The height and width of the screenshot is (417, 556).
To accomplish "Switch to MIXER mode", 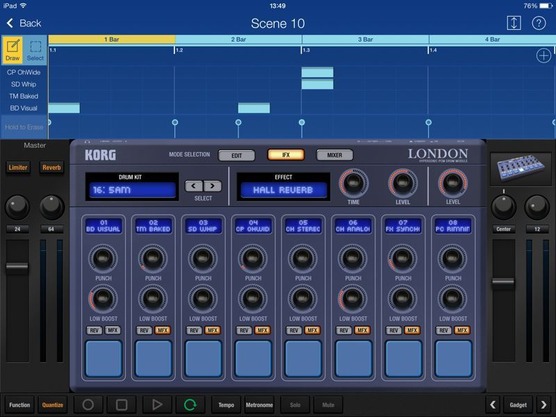I will tap(335, 155).
